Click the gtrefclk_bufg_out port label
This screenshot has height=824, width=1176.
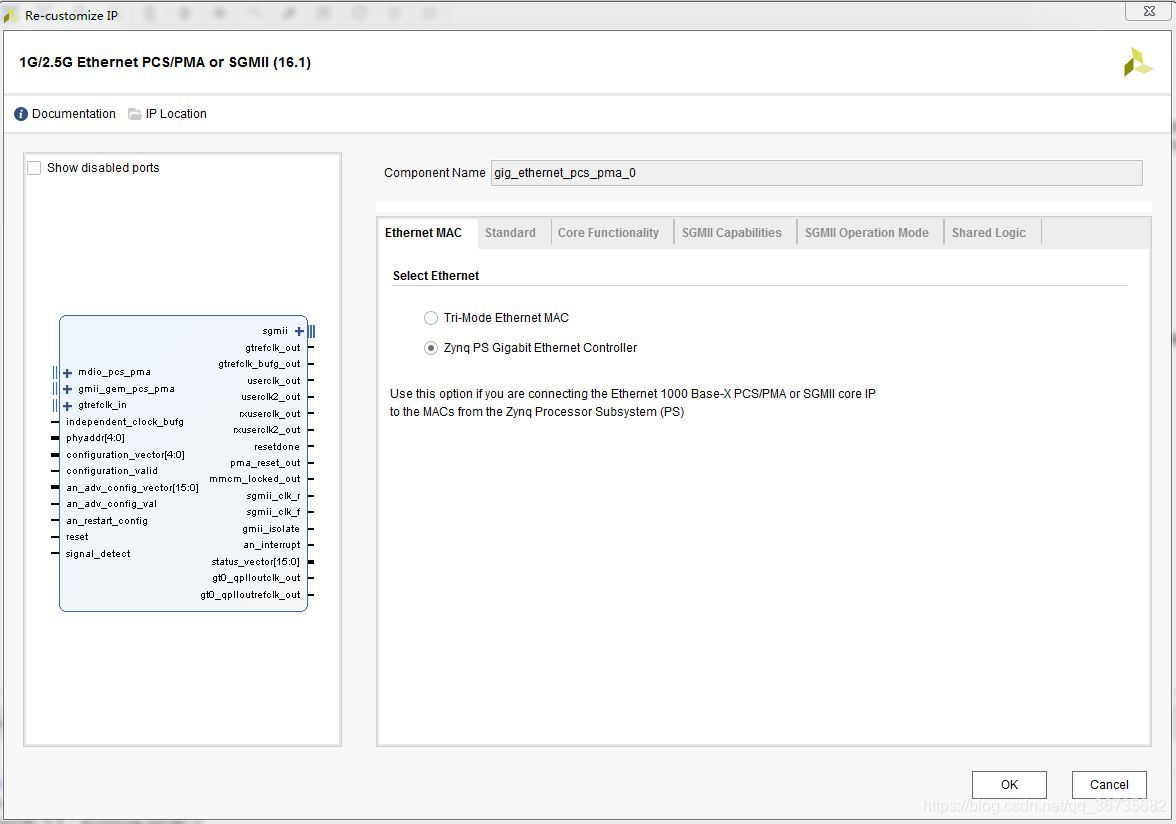coord(259,364)
